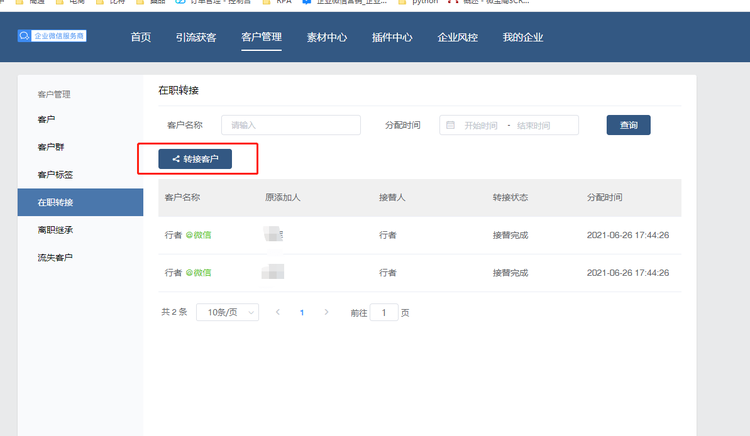Click the calendar icon in date range
The height and width of the screenshot is (436, 750).
tap(450, 125)
